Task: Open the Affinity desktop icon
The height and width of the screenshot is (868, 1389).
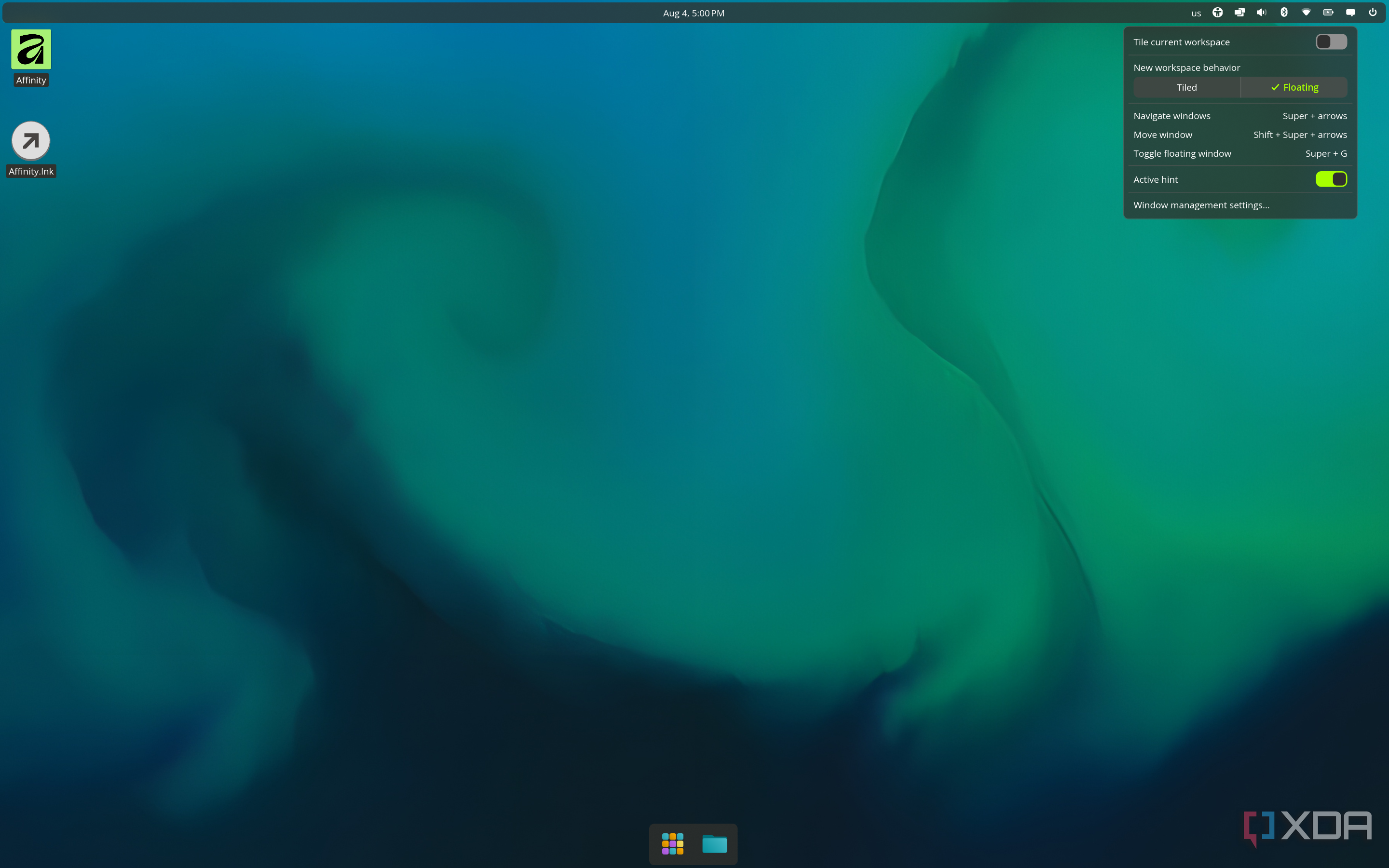Action: coord(31,49)
